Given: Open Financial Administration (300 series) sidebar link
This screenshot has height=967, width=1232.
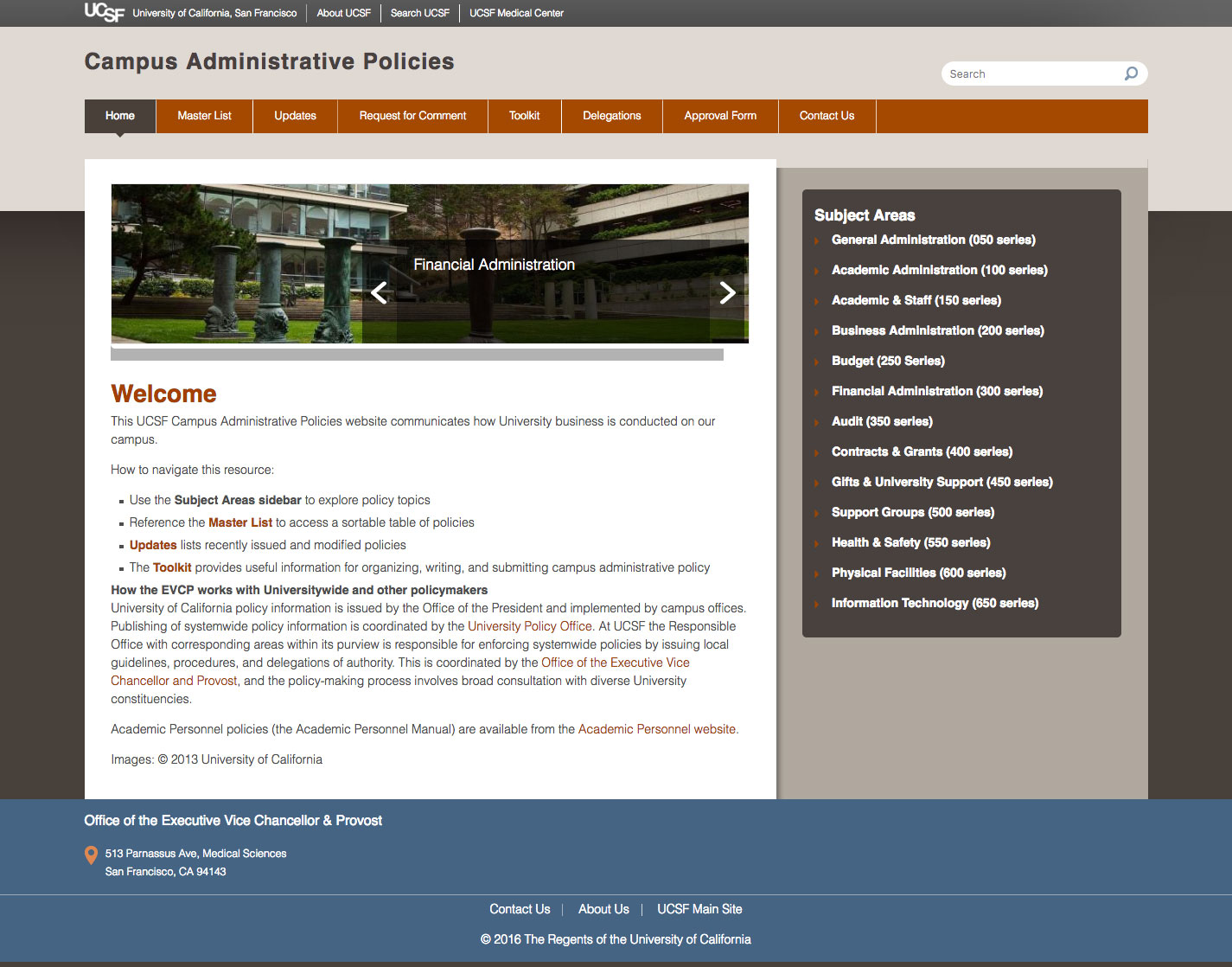Looking at the screenshot, I should pos(937,391).
